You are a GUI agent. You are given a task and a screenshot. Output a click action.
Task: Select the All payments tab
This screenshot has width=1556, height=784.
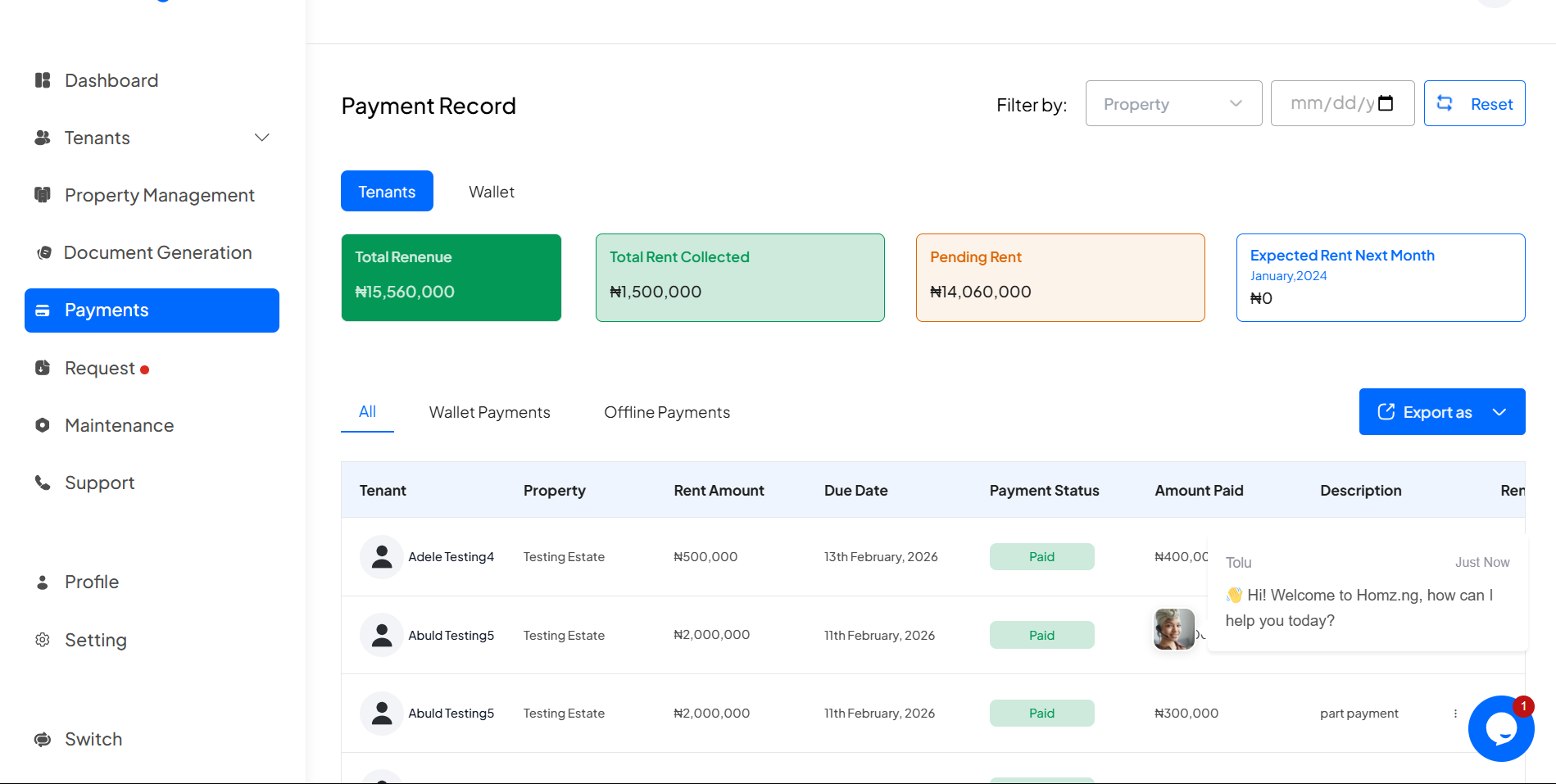coord(367,412)
